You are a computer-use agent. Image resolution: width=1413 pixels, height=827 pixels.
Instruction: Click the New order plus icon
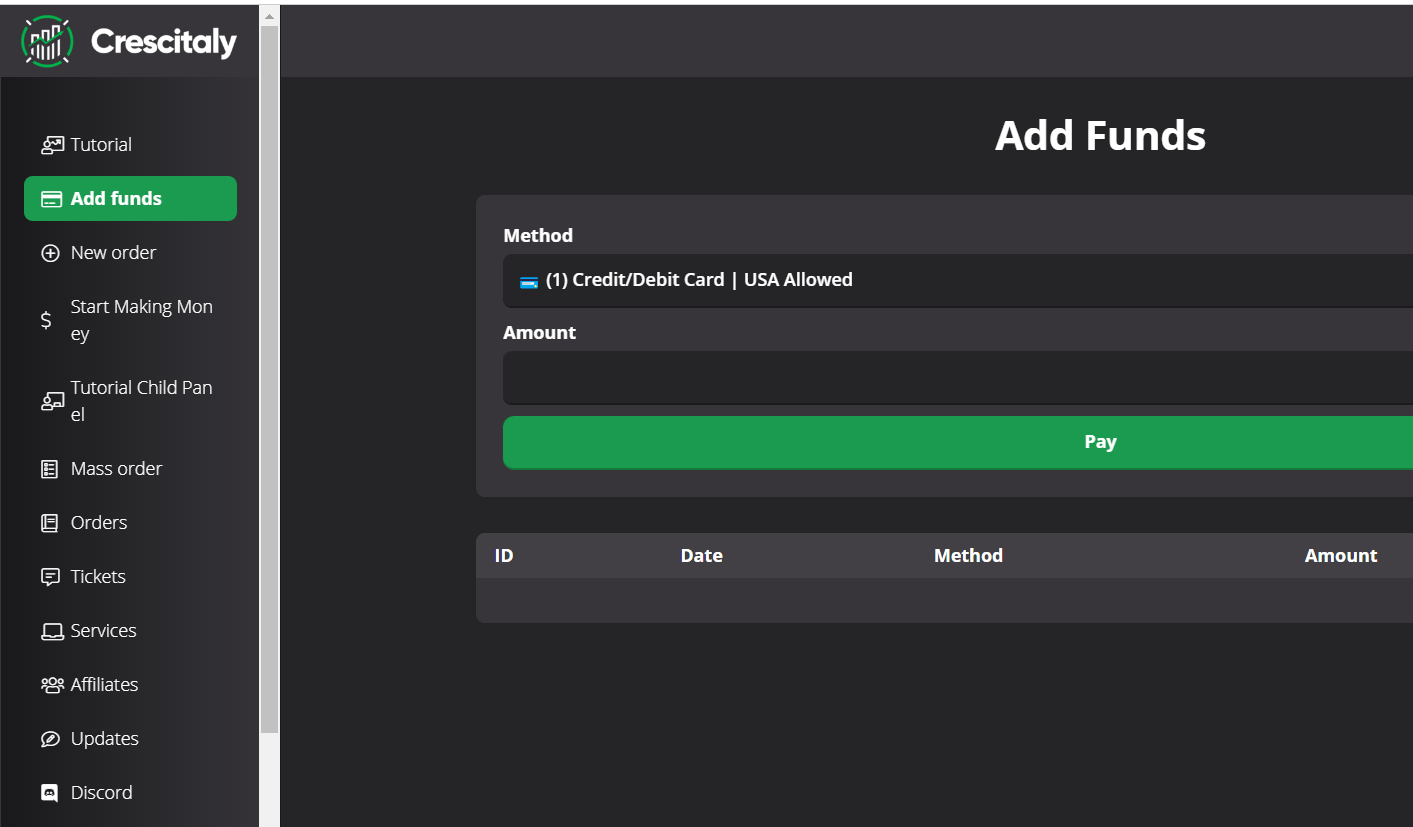click(x=50, y=253)
